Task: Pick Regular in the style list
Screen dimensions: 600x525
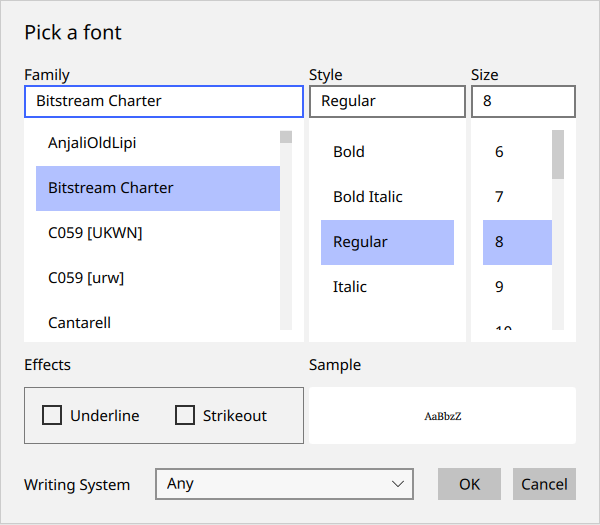Action: pos(360,242)
